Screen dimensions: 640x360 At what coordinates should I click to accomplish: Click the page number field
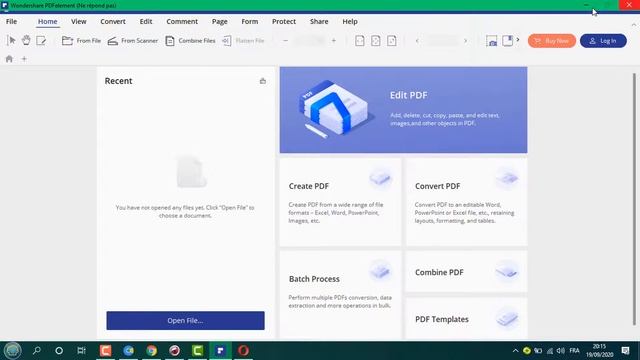pos(442,40)
